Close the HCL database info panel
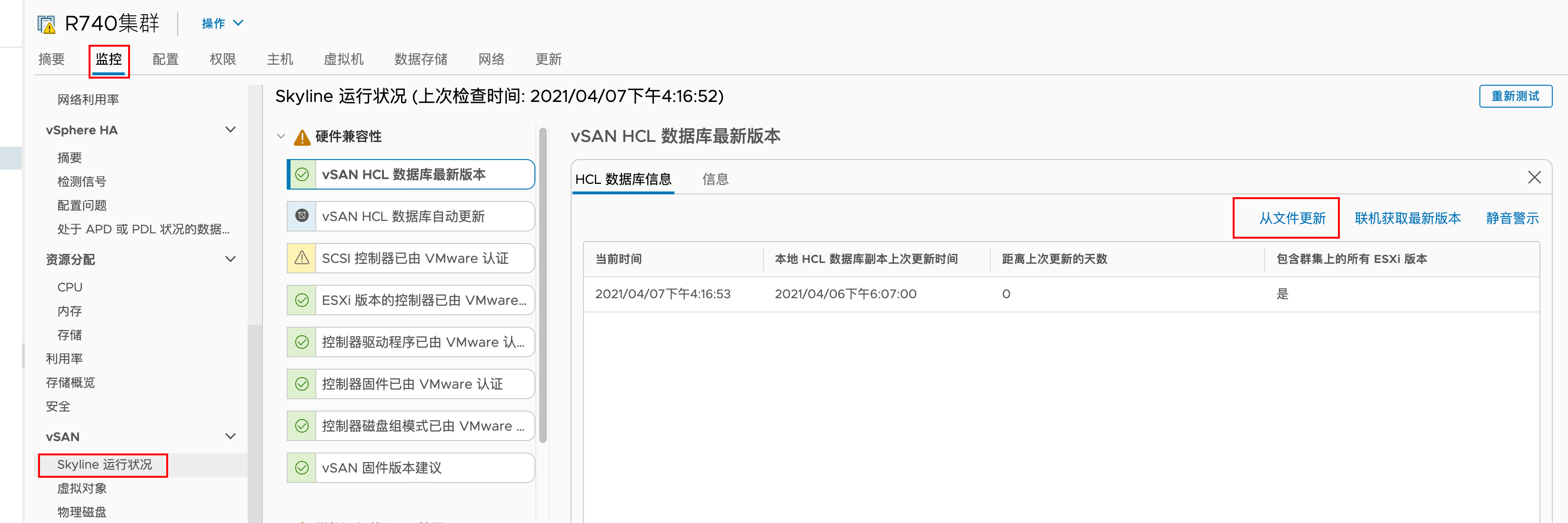Image resolution: width=1568 pixels, height=523 pixels. pos(1534,178)
